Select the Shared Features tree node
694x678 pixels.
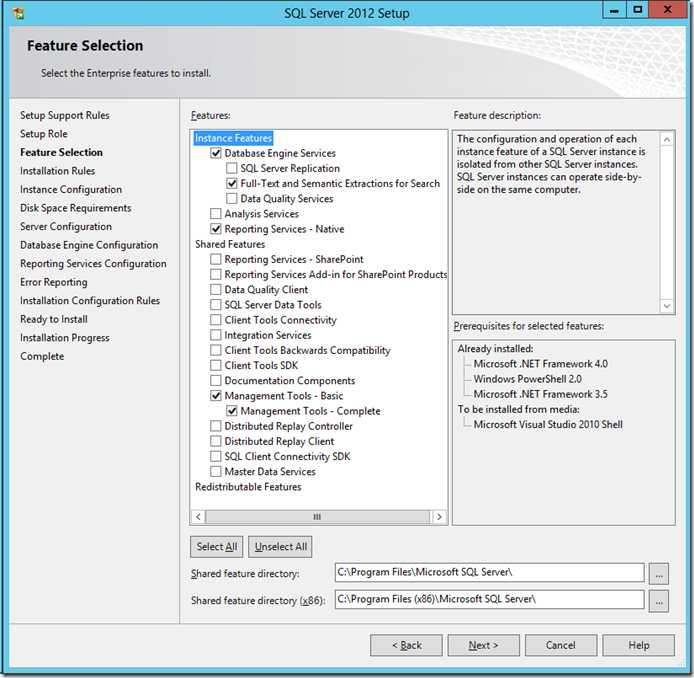point(230,244)
